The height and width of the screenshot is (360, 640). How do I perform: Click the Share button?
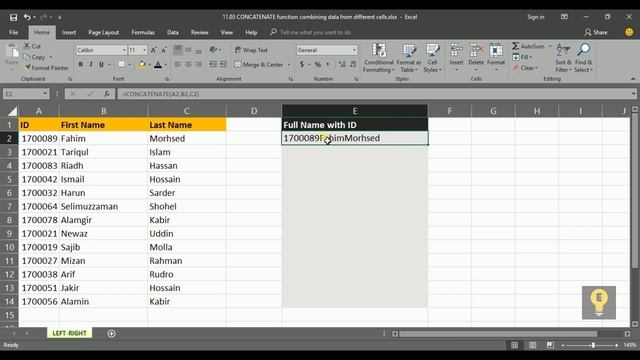pyautogui.click(x=596, y=32)
